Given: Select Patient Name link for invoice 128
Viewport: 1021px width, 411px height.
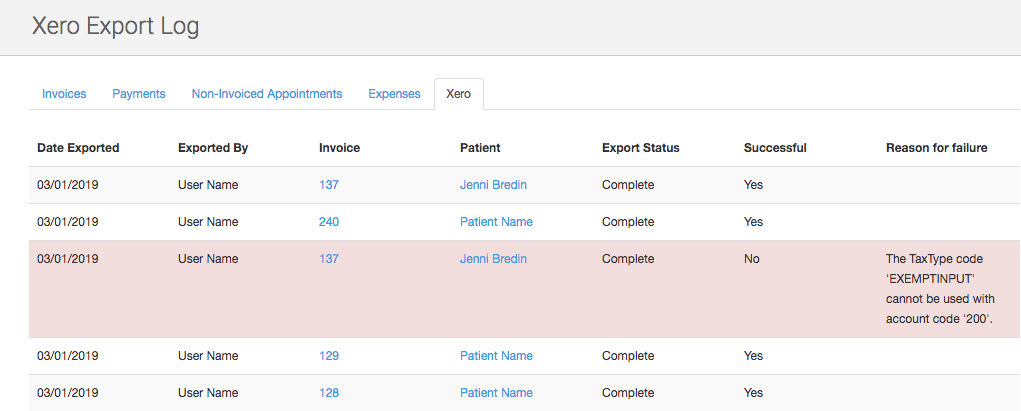Looking at the screenshot, I should coord(496,393).
